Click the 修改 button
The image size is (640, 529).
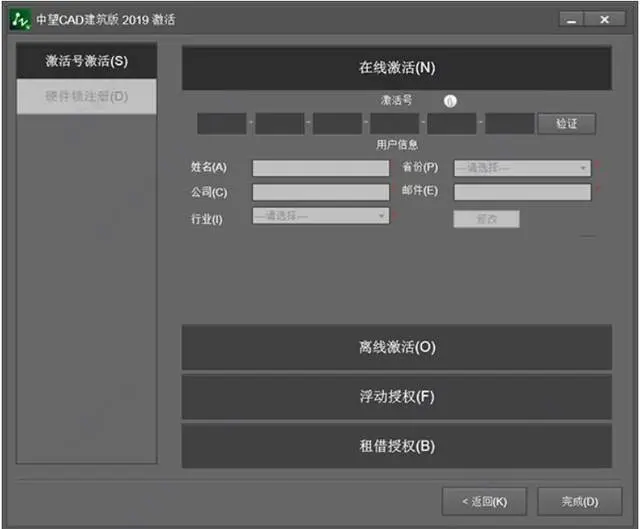pyautogui.click(x=487, y=219)
